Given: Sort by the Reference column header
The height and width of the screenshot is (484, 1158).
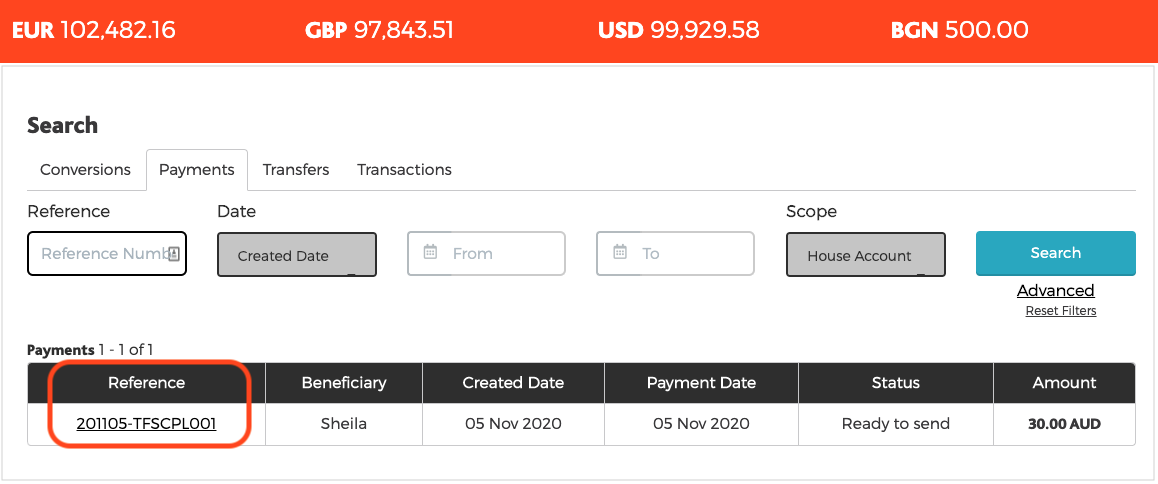Looking at the screenshot, I should [x=146, y=383].
